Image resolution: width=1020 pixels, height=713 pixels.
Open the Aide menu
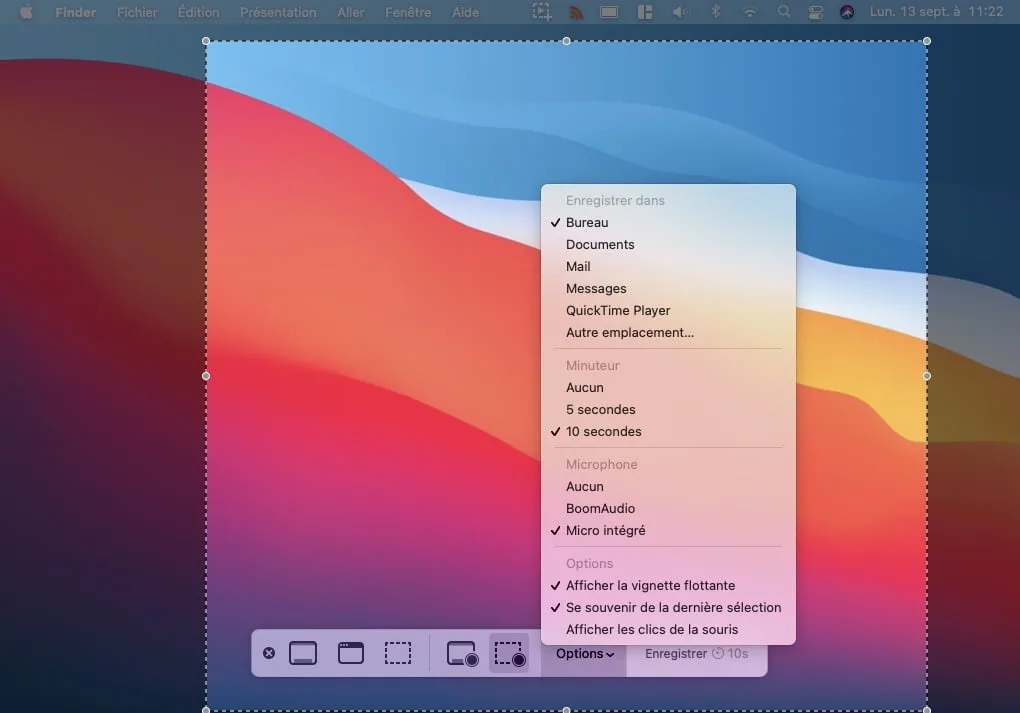[466, 12]
